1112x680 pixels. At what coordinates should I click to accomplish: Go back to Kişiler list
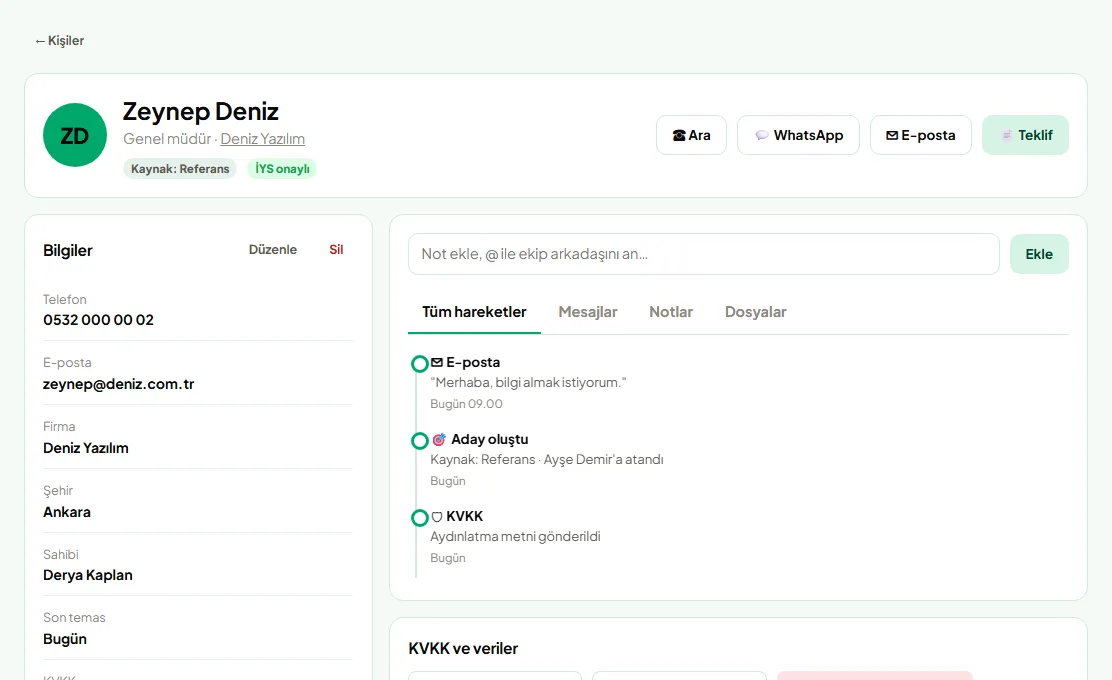[x=60, y=40]
